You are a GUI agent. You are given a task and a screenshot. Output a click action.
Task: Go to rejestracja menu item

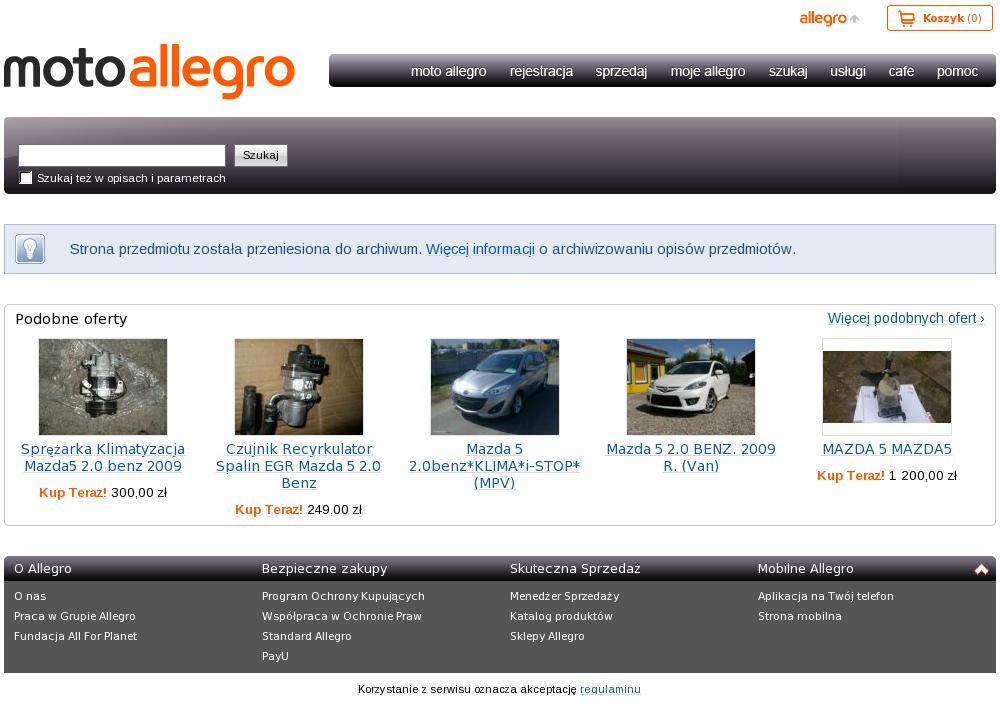click(541, 71)
